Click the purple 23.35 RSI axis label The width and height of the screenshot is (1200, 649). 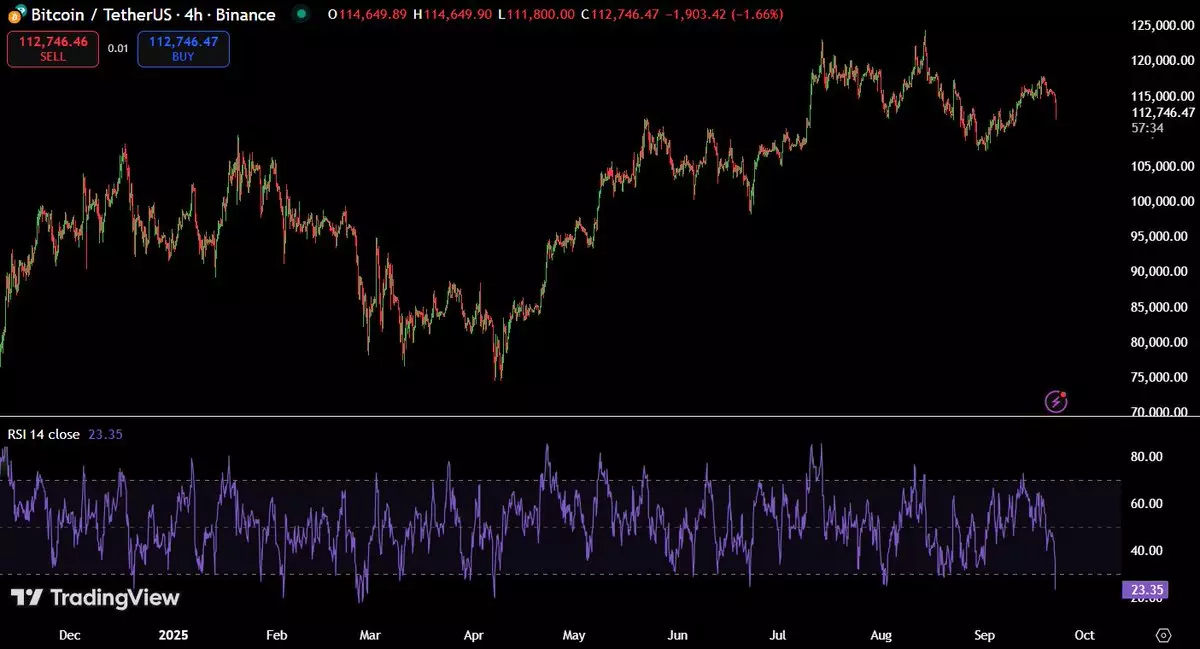[x=1145, y=590]
